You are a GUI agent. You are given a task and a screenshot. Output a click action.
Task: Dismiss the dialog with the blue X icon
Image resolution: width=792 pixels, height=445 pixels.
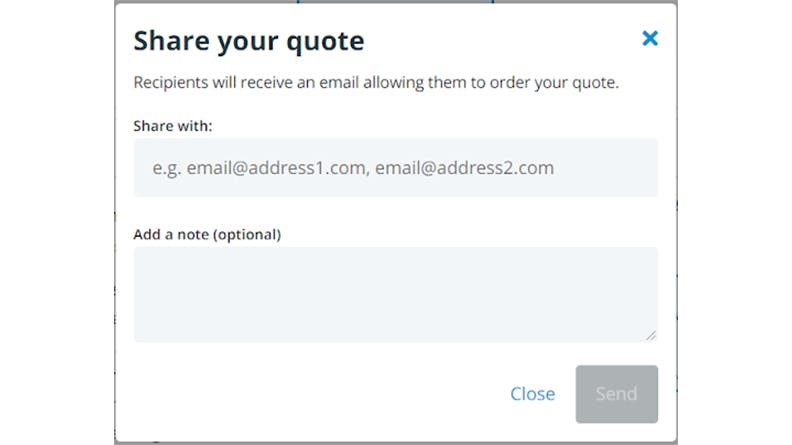650,39
